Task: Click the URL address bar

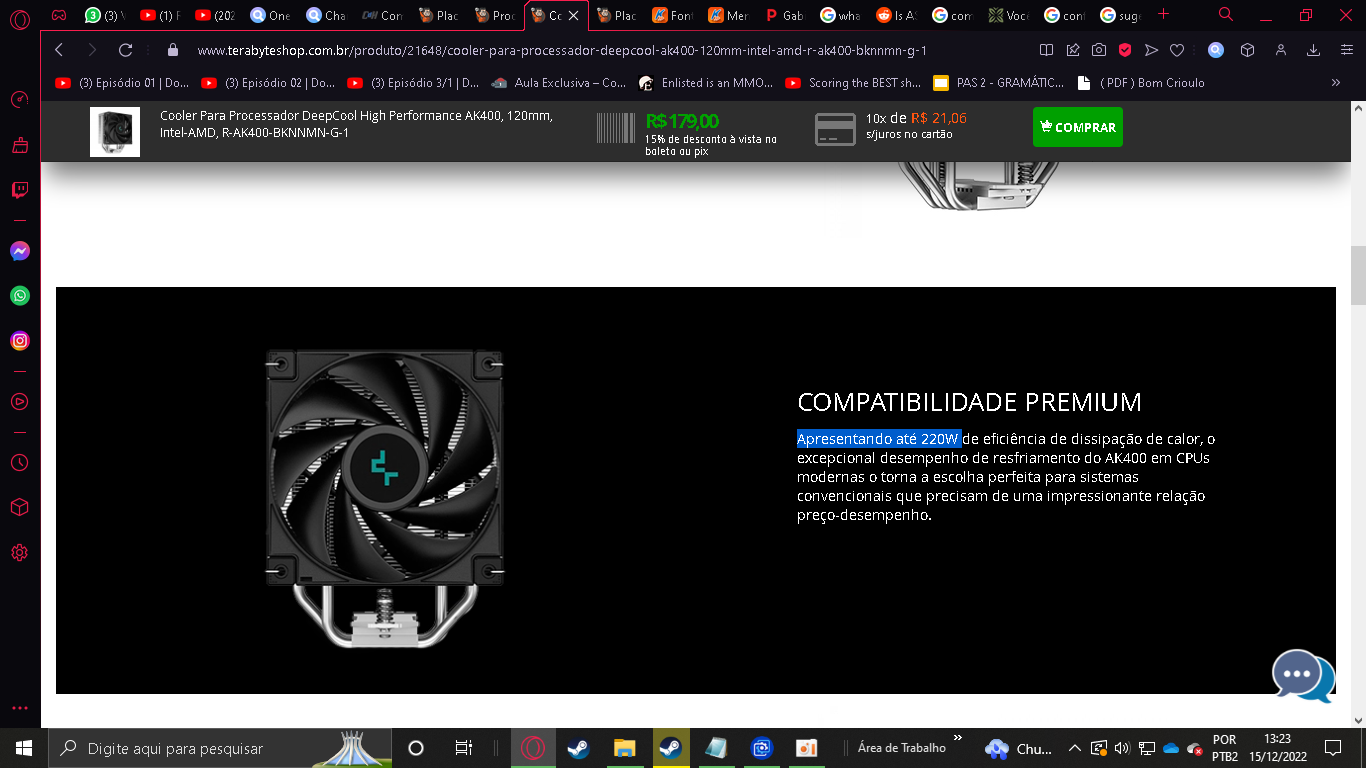Action: 600,50
